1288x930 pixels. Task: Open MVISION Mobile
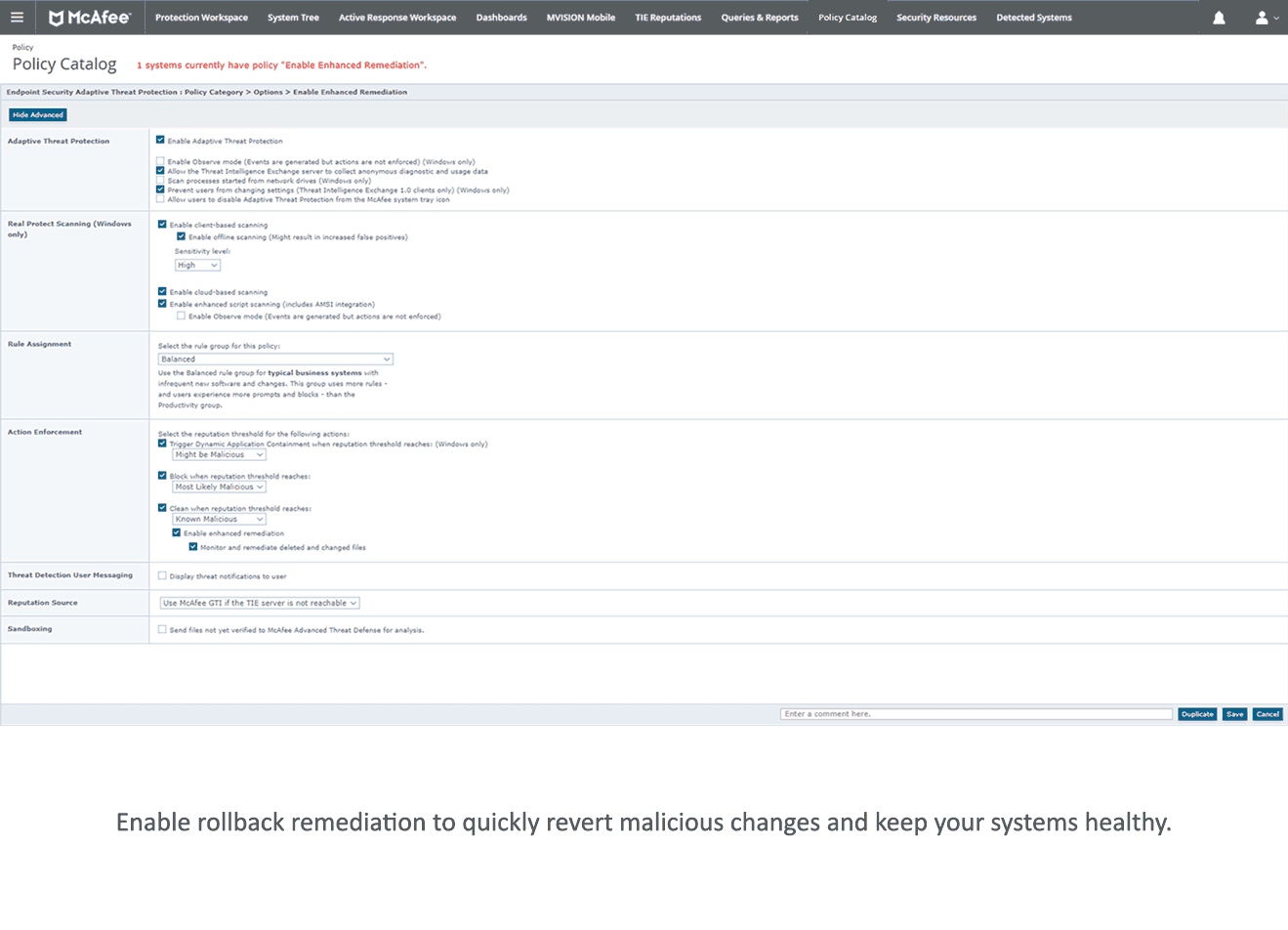point(581,18)
